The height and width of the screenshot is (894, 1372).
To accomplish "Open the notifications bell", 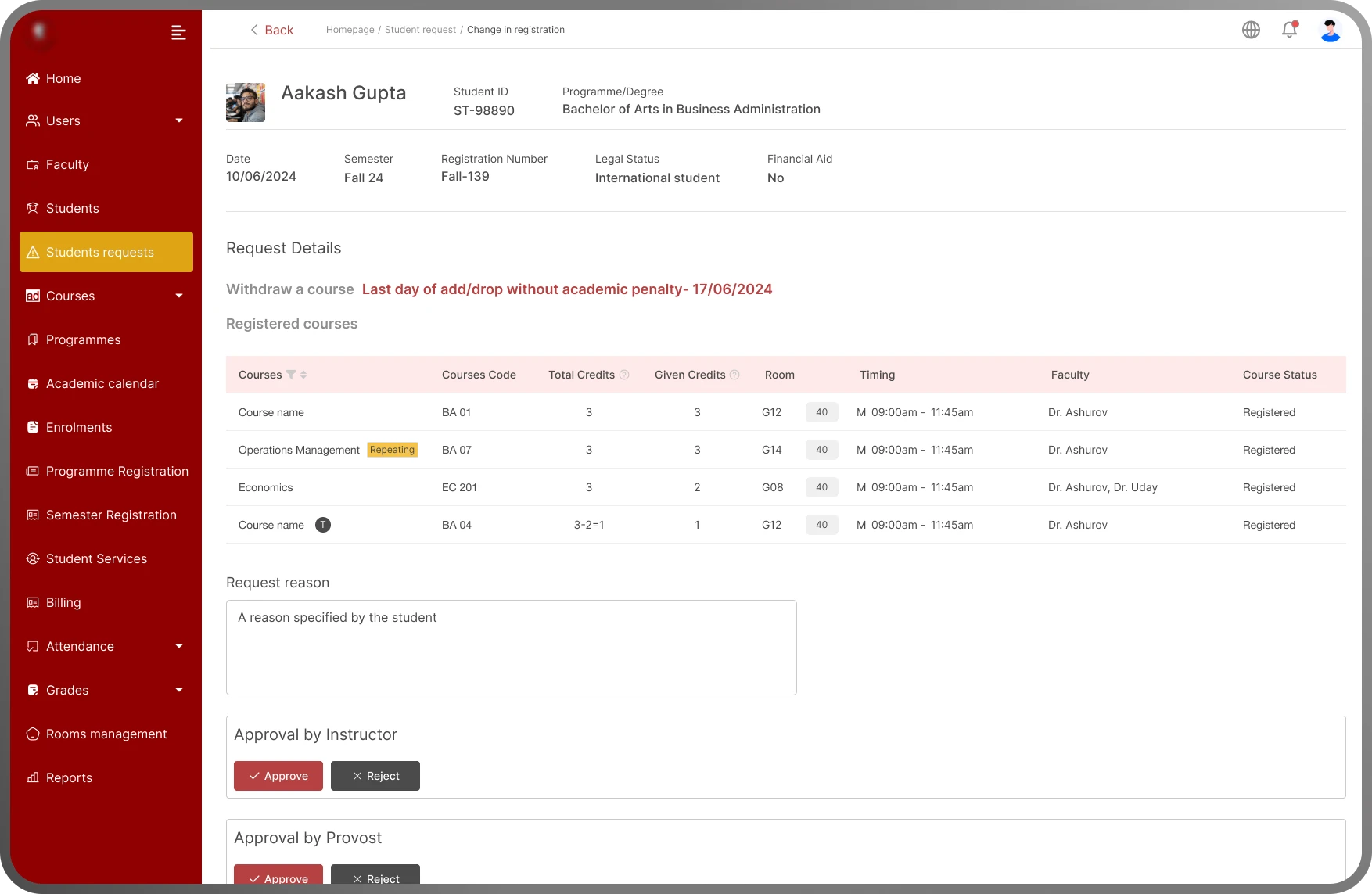I will tap(1290, 30).
